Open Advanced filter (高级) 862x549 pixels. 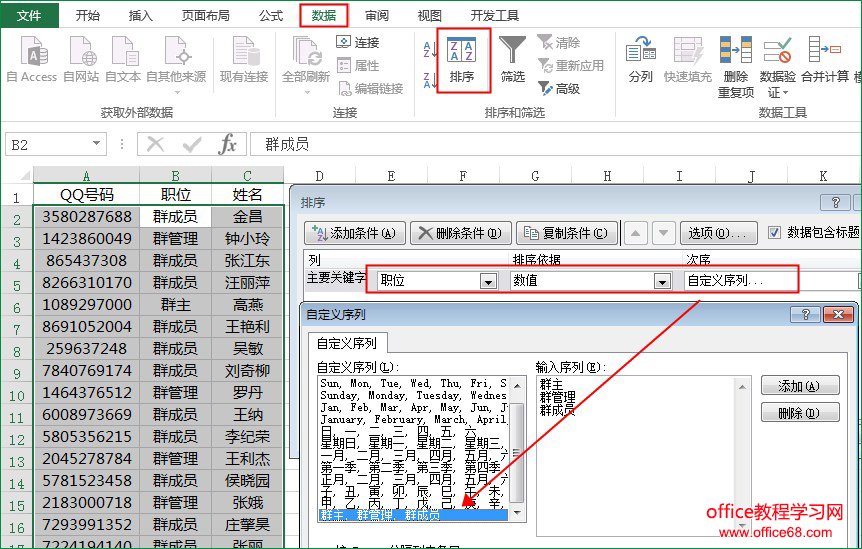coord(559,88)
